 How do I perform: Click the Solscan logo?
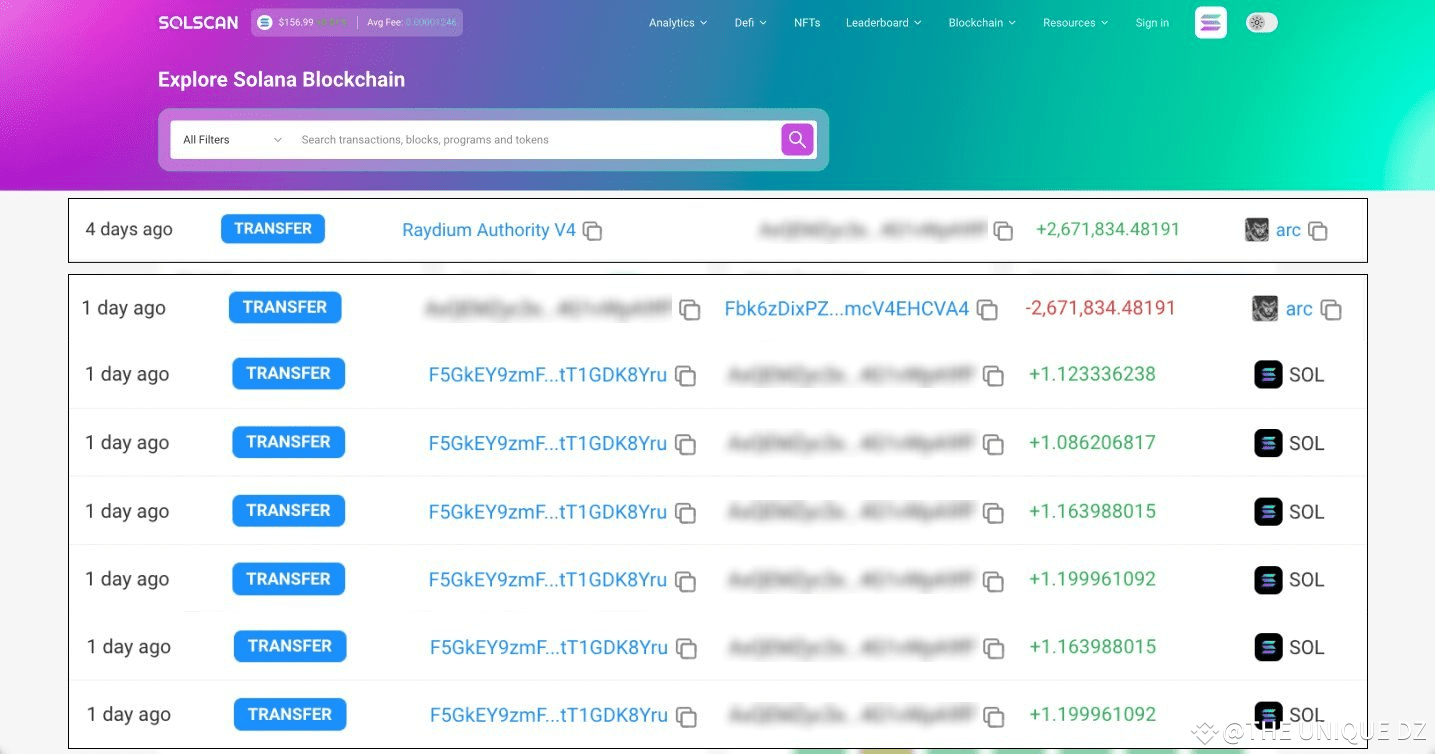(198, 23)
